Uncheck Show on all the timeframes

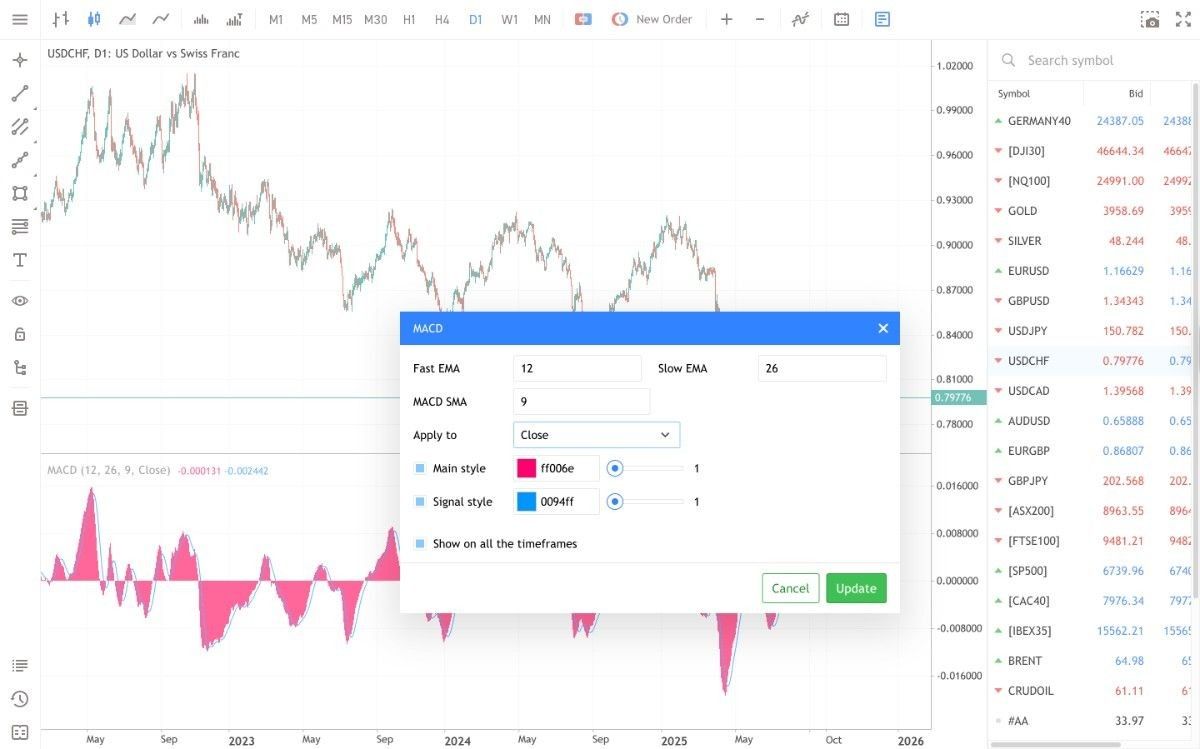(x=420, y=544)
